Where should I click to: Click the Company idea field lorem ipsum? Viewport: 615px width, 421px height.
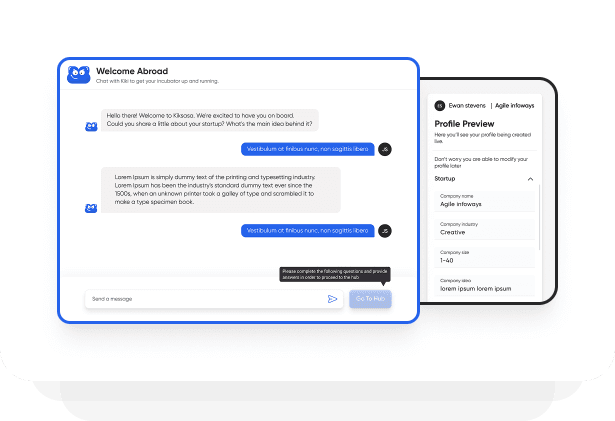(x=484, y=286)
